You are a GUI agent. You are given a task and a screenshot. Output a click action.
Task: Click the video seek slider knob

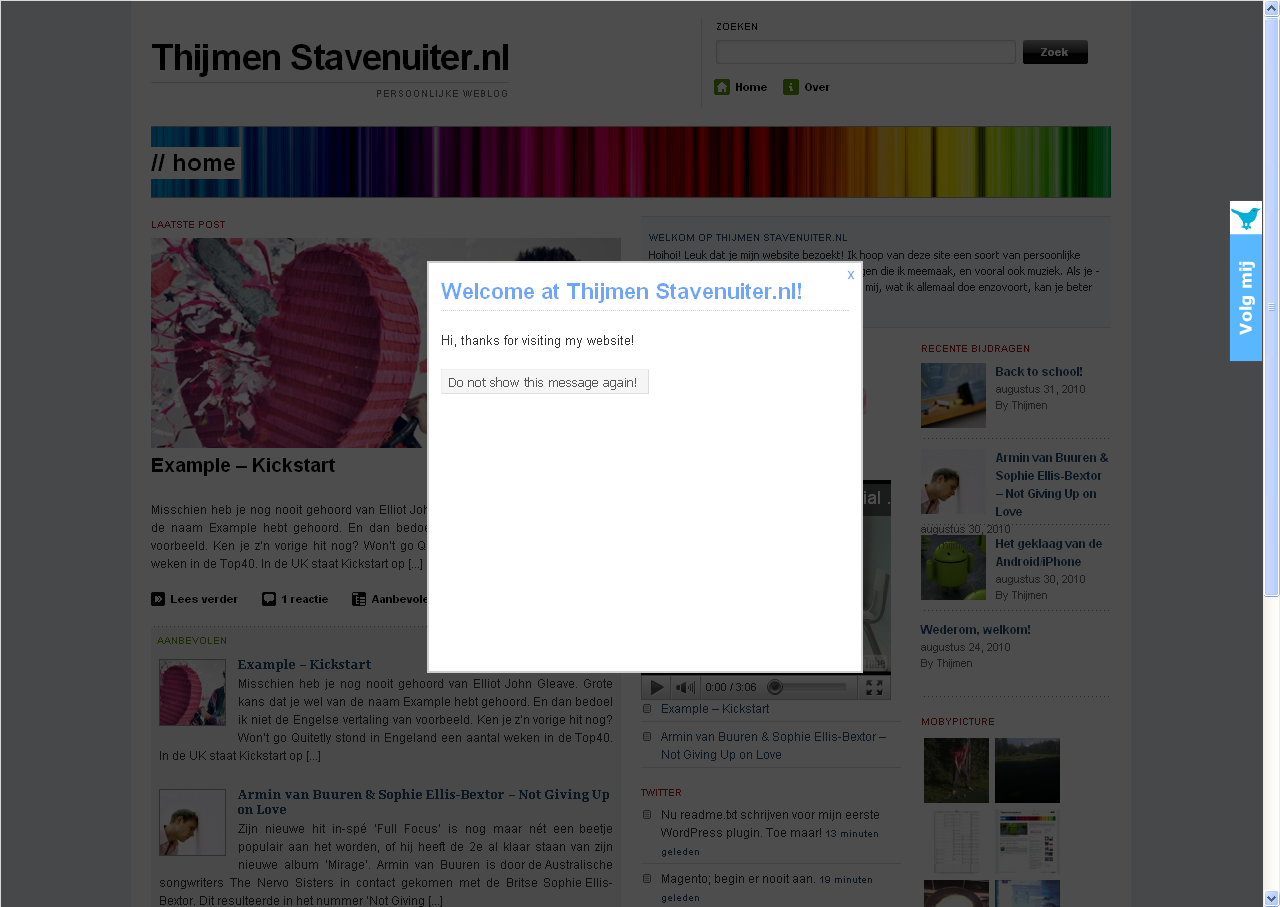coord(774,687)
